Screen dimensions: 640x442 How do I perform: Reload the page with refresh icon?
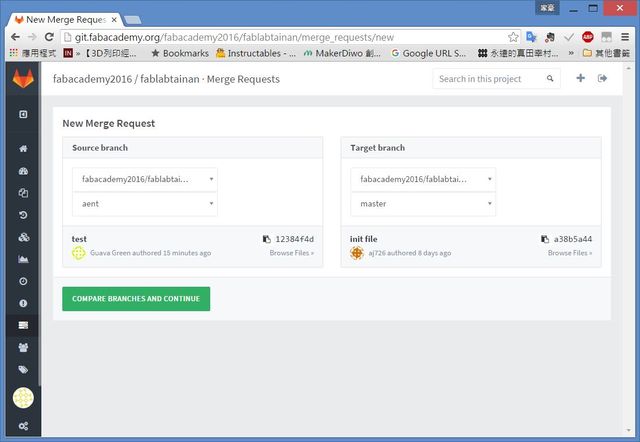pos(49,37)
